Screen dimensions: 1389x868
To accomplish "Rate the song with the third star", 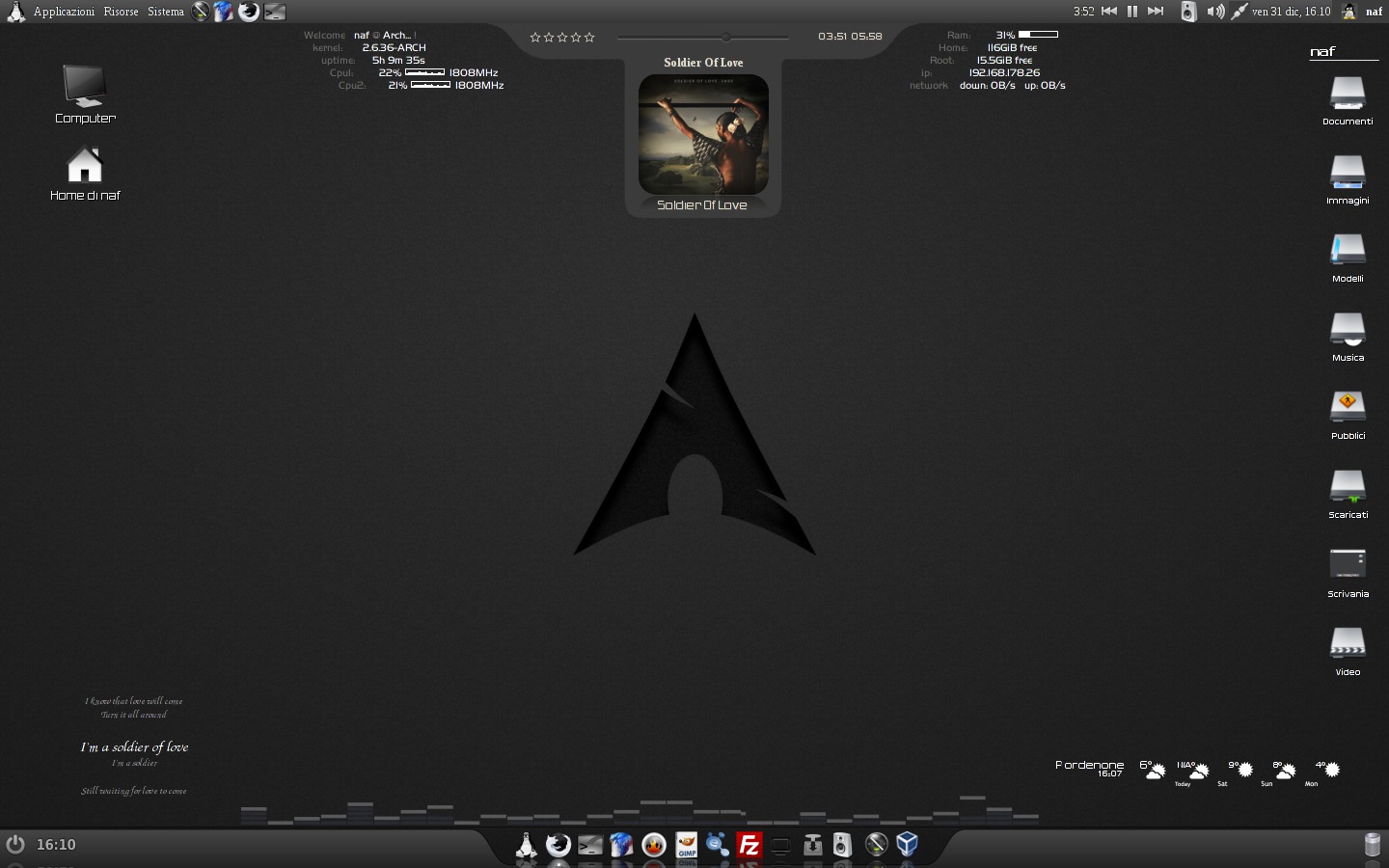I will pyautogui.click(x=562, y=38).
